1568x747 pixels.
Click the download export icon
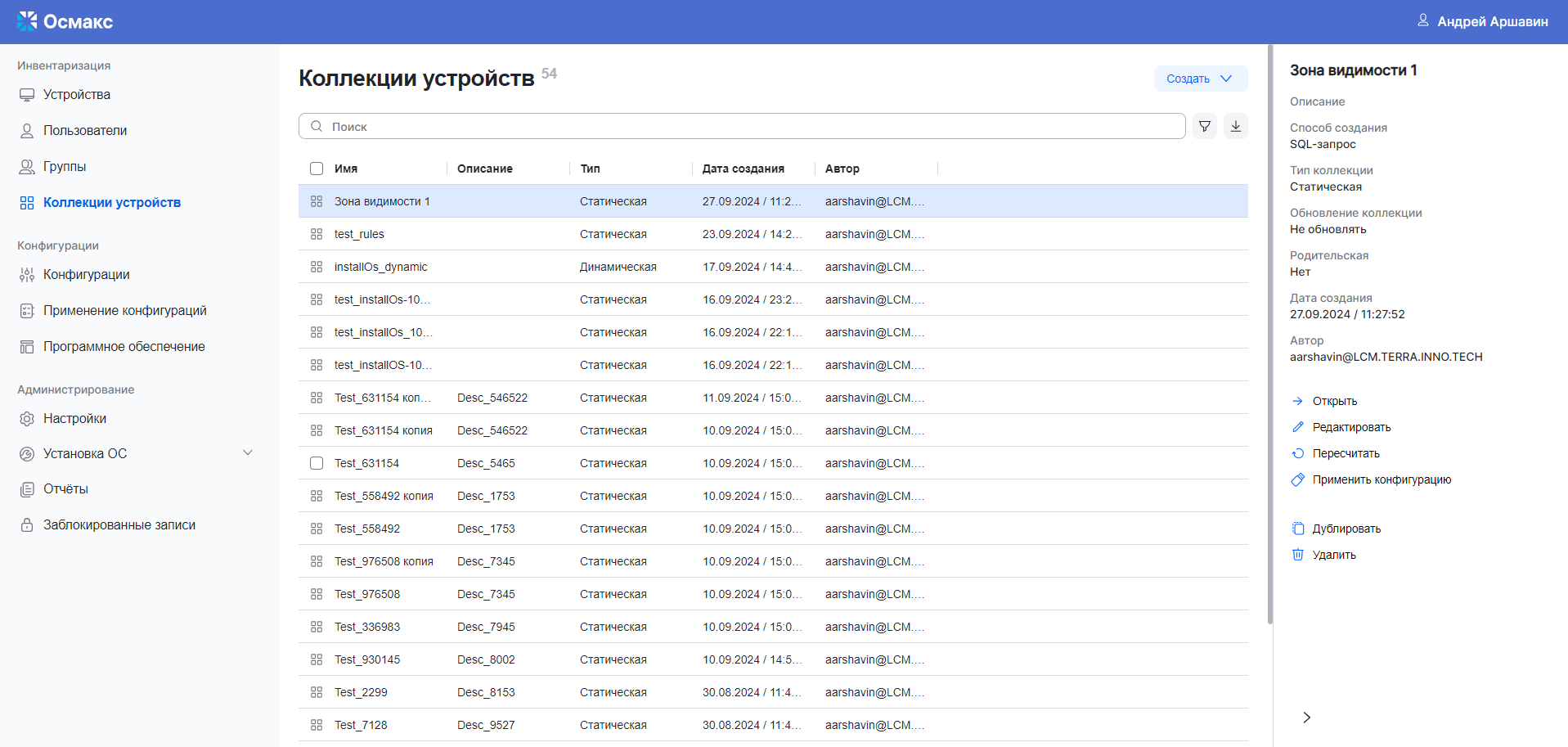tap(1235, 127)
